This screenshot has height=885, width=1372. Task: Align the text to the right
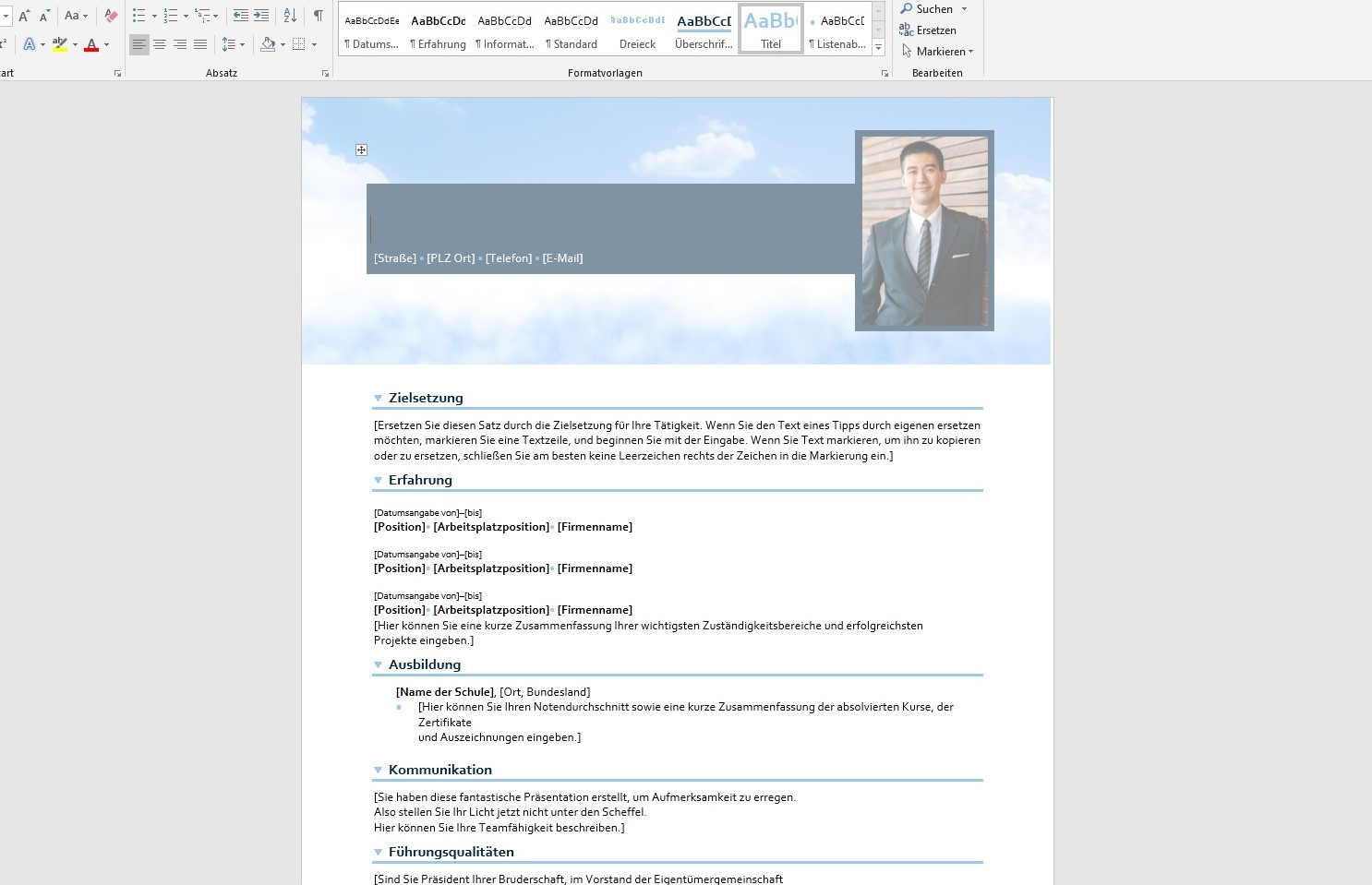(x=180, y=44)
